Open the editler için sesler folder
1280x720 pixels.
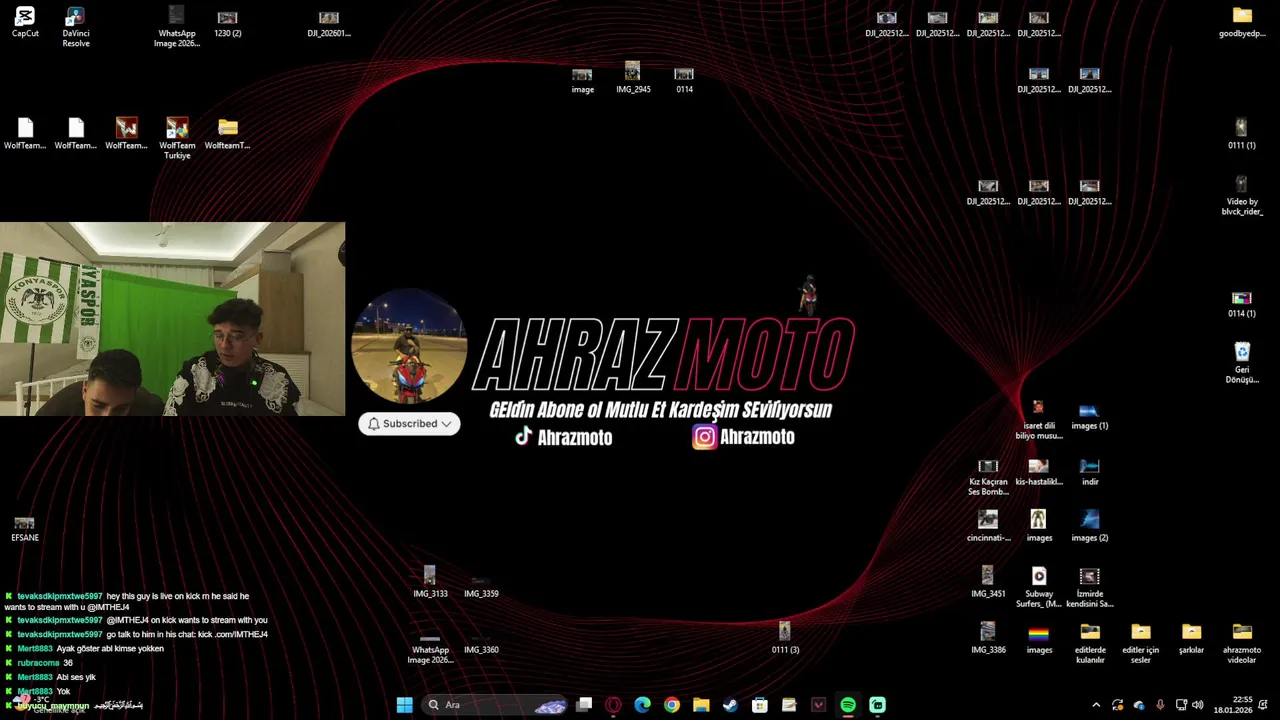pos(1141,644)
